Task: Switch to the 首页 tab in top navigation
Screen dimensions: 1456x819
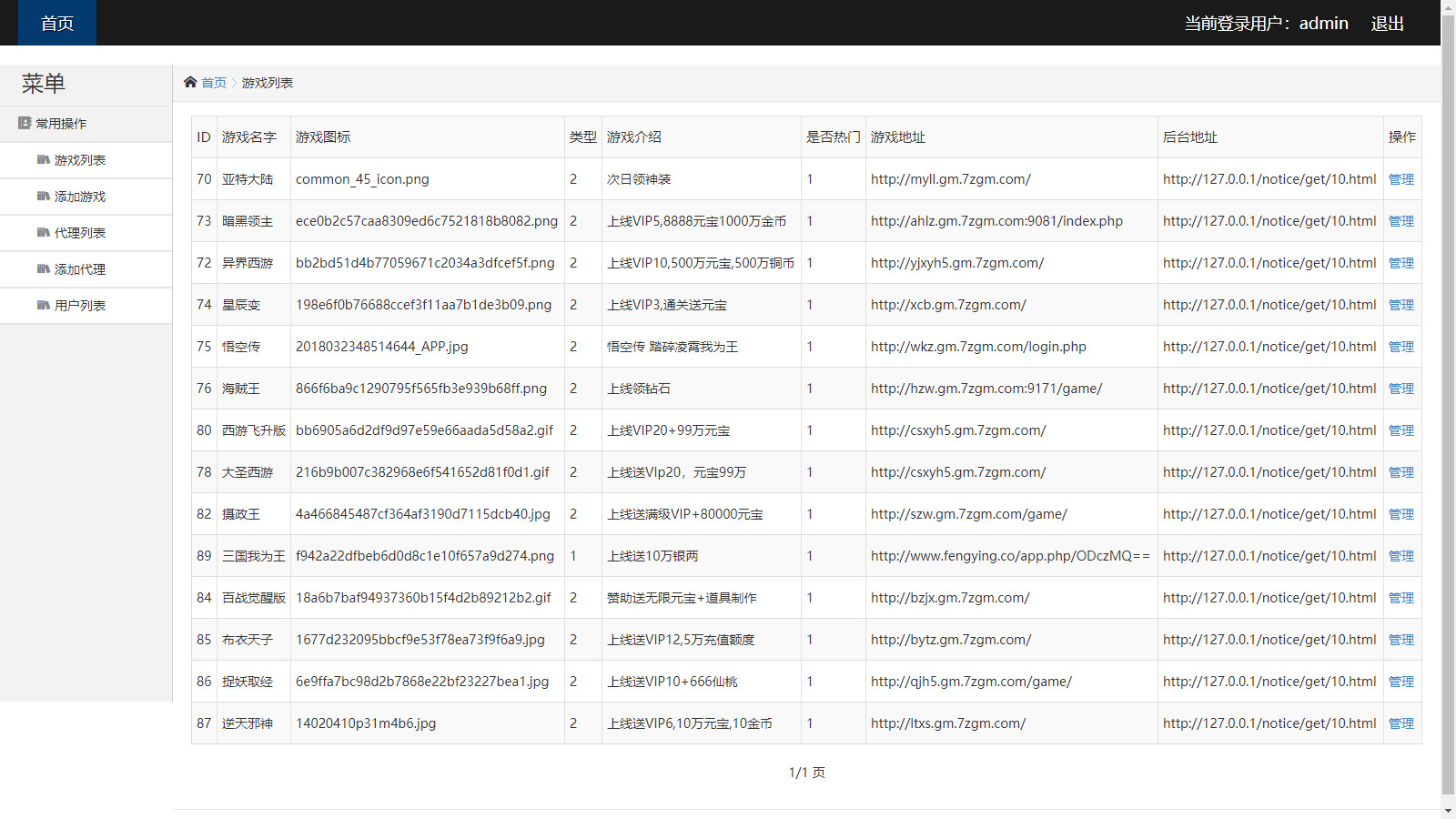Action: click(x=56, y=23)
